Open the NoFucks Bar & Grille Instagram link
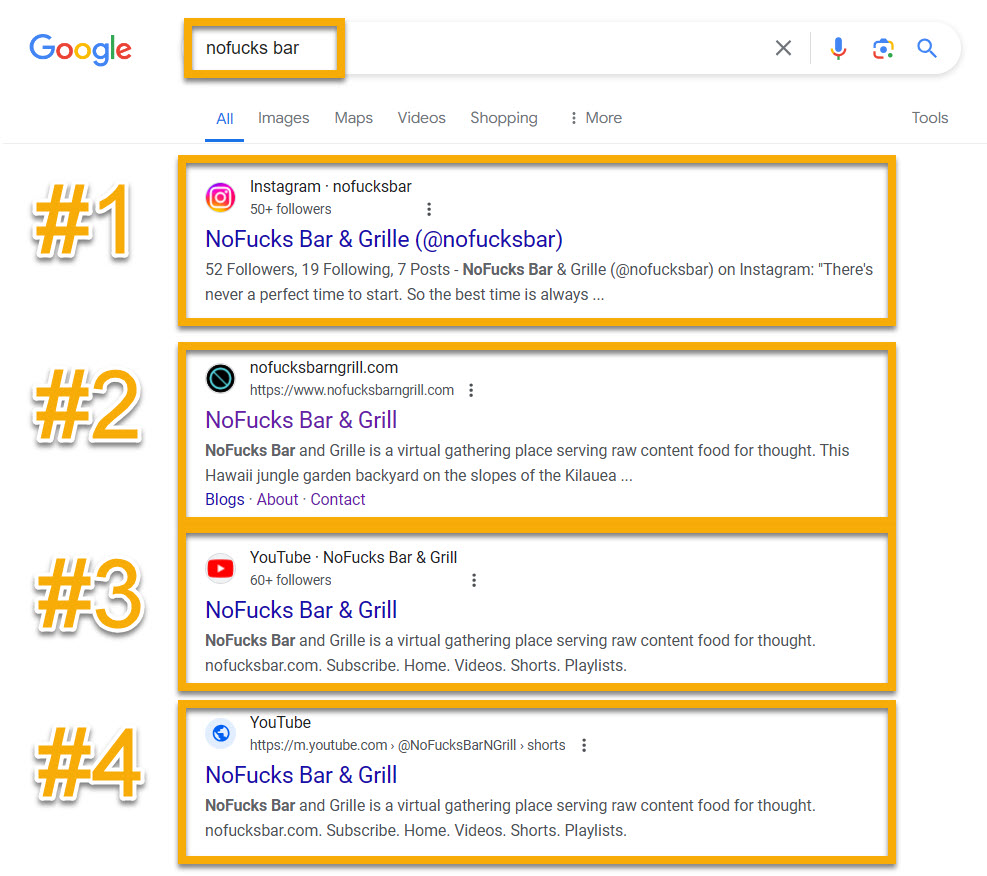 [383, 239]
